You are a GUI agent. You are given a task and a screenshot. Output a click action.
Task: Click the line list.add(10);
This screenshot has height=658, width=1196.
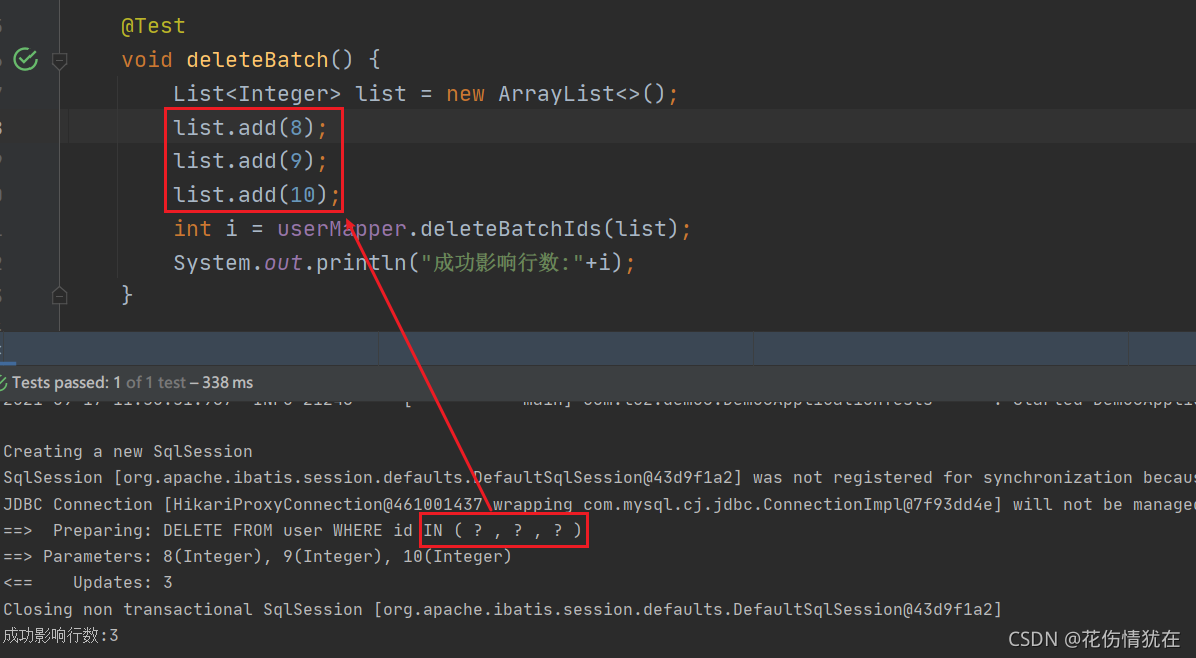tap(256, 195)
